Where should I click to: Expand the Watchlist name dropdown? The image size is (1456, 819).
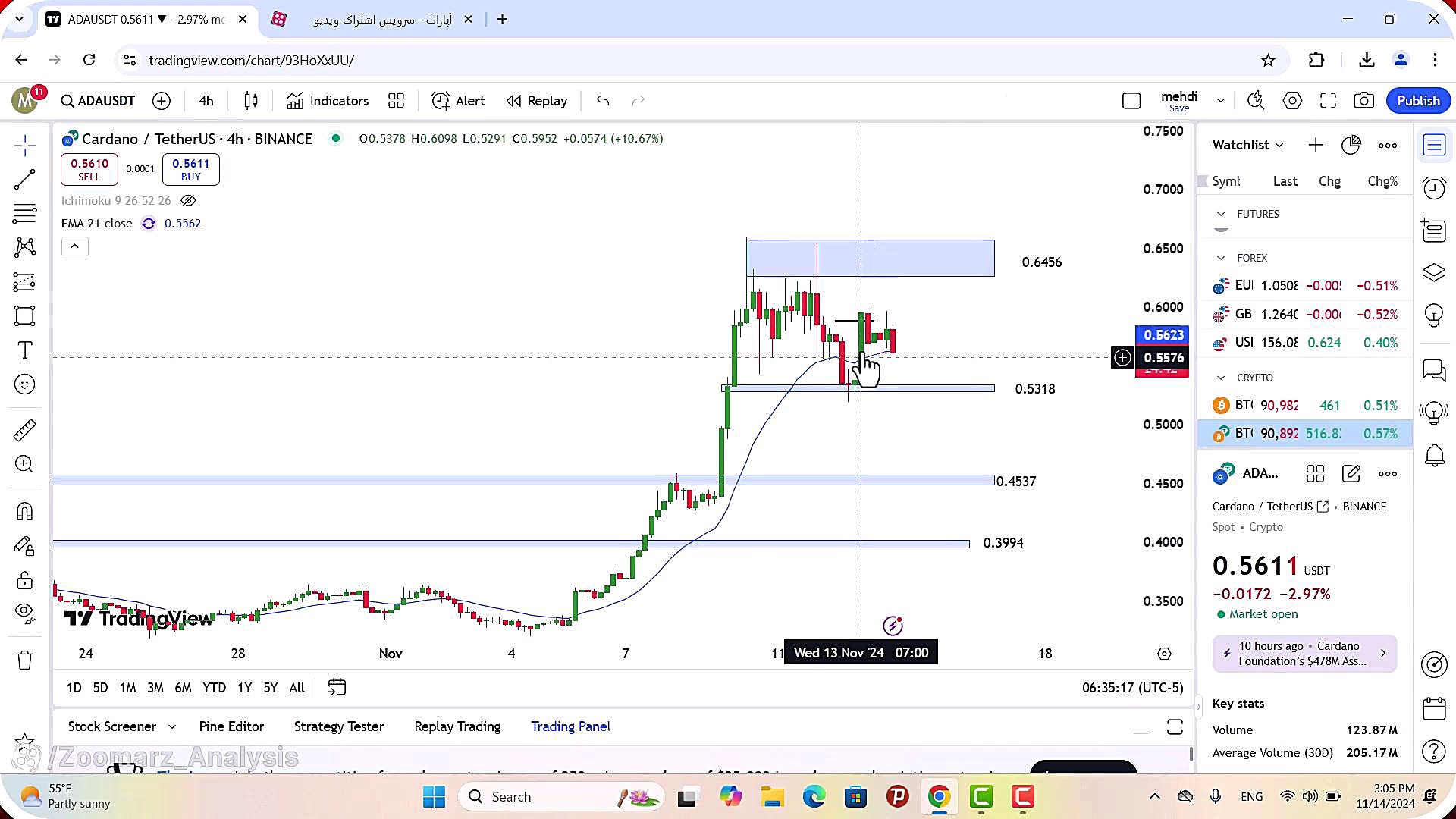tap(1247, 145)
